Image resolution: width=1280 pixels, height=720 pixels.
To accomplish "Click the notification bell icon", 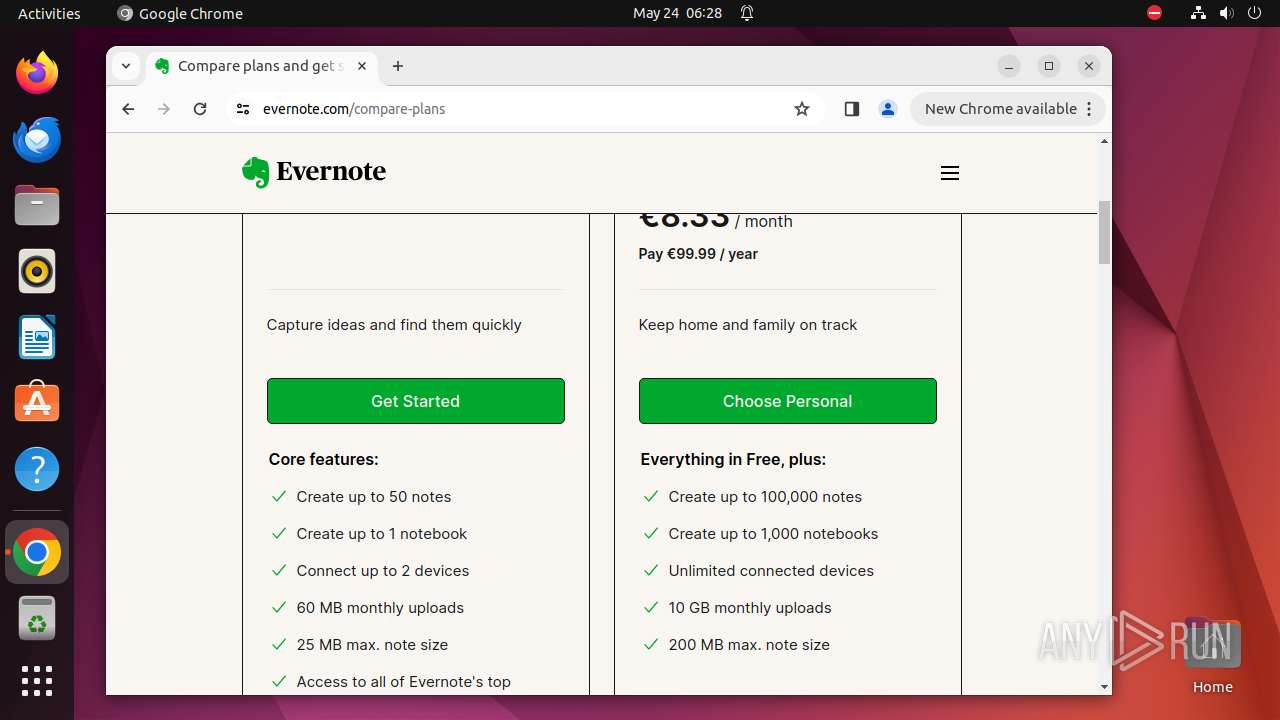I will [x=746, y=13].
